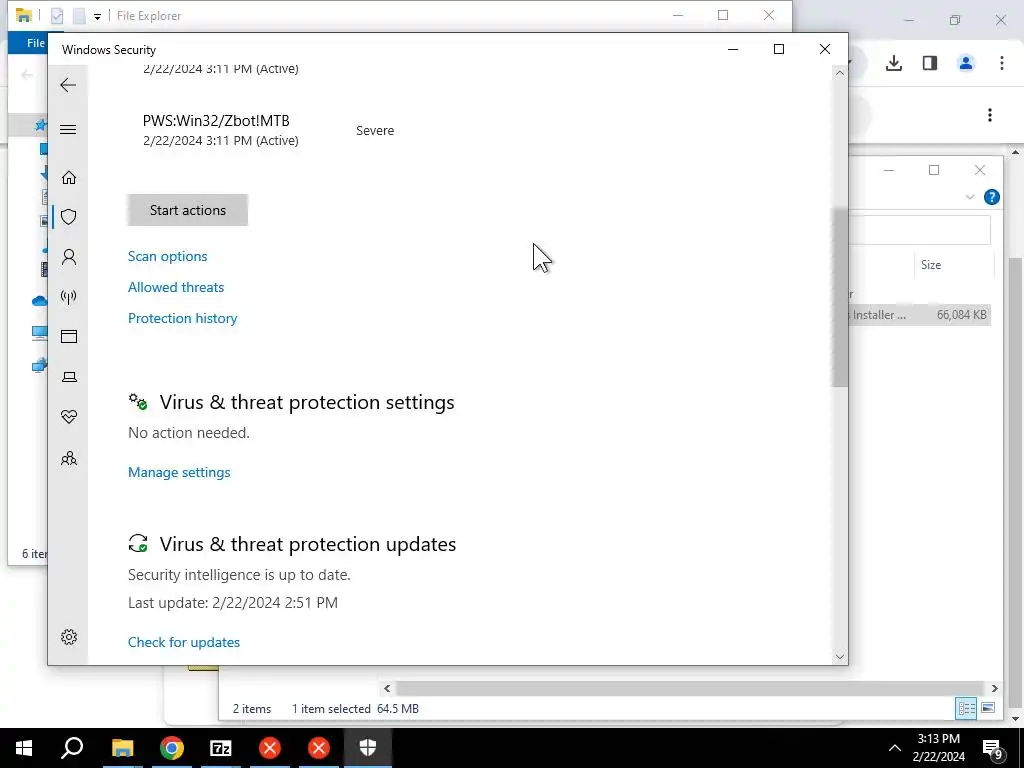This screenshot has width=1024, height=768.
Task: Open App & browser control sidebar icon
Action: [x=69, y=337]
